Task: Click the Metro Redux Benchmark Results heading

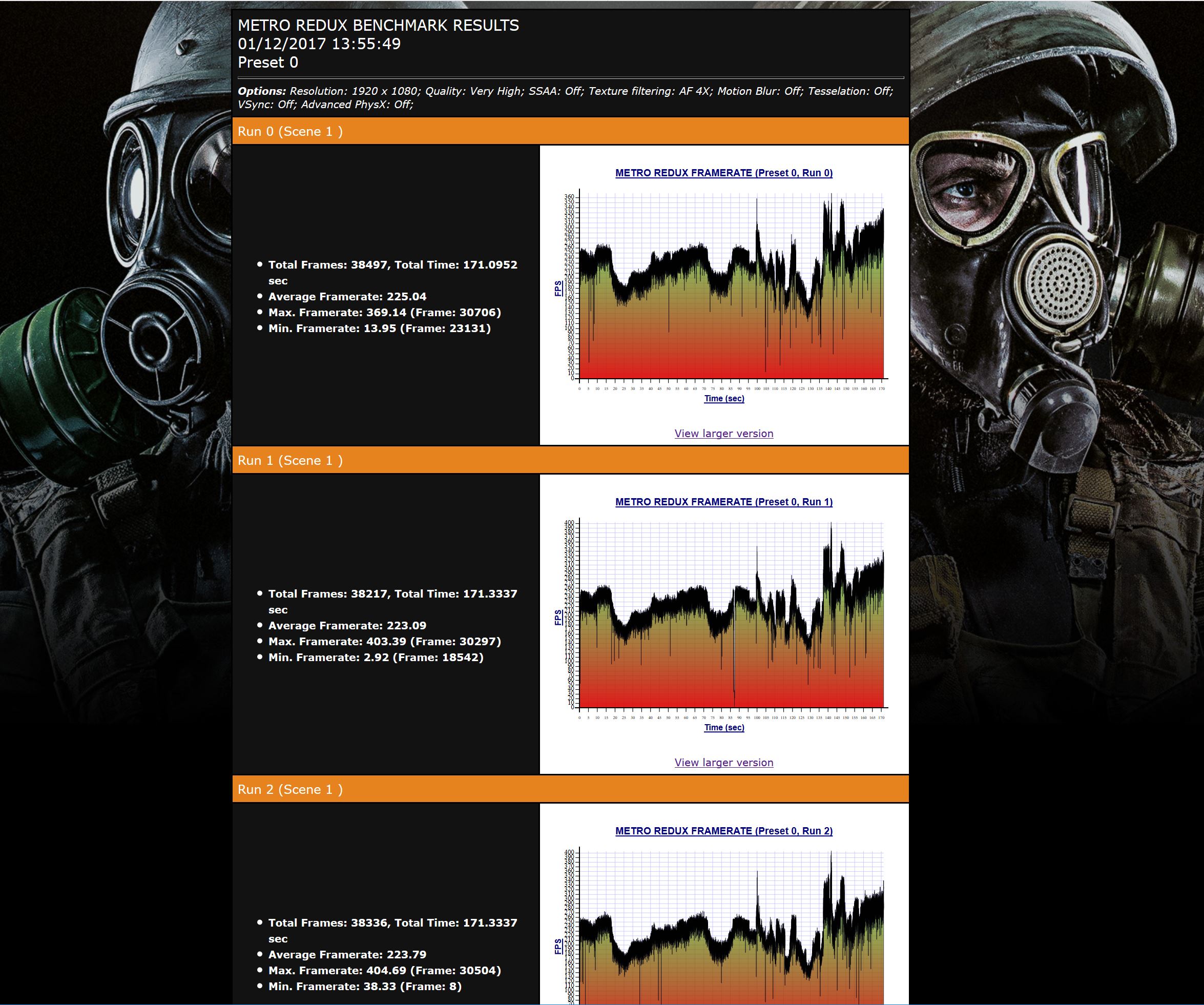Action: [x=378, y=25]
